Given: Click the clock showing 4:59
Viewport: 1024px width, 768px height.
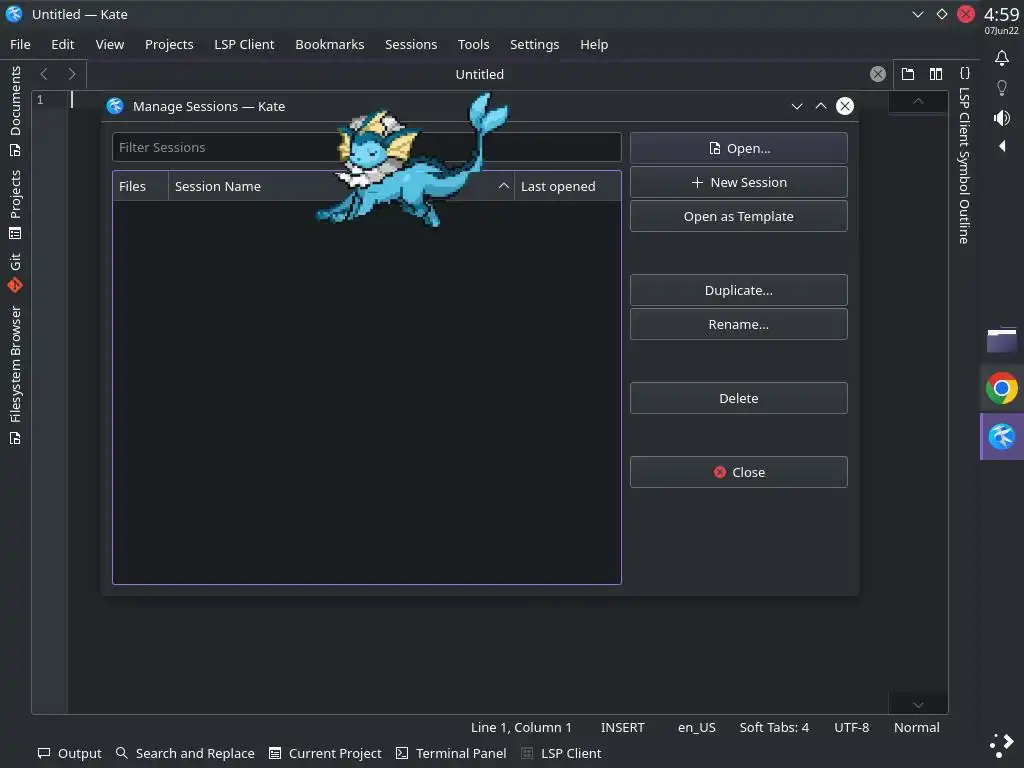Looking at the screenshot, I should (1001, 14).
